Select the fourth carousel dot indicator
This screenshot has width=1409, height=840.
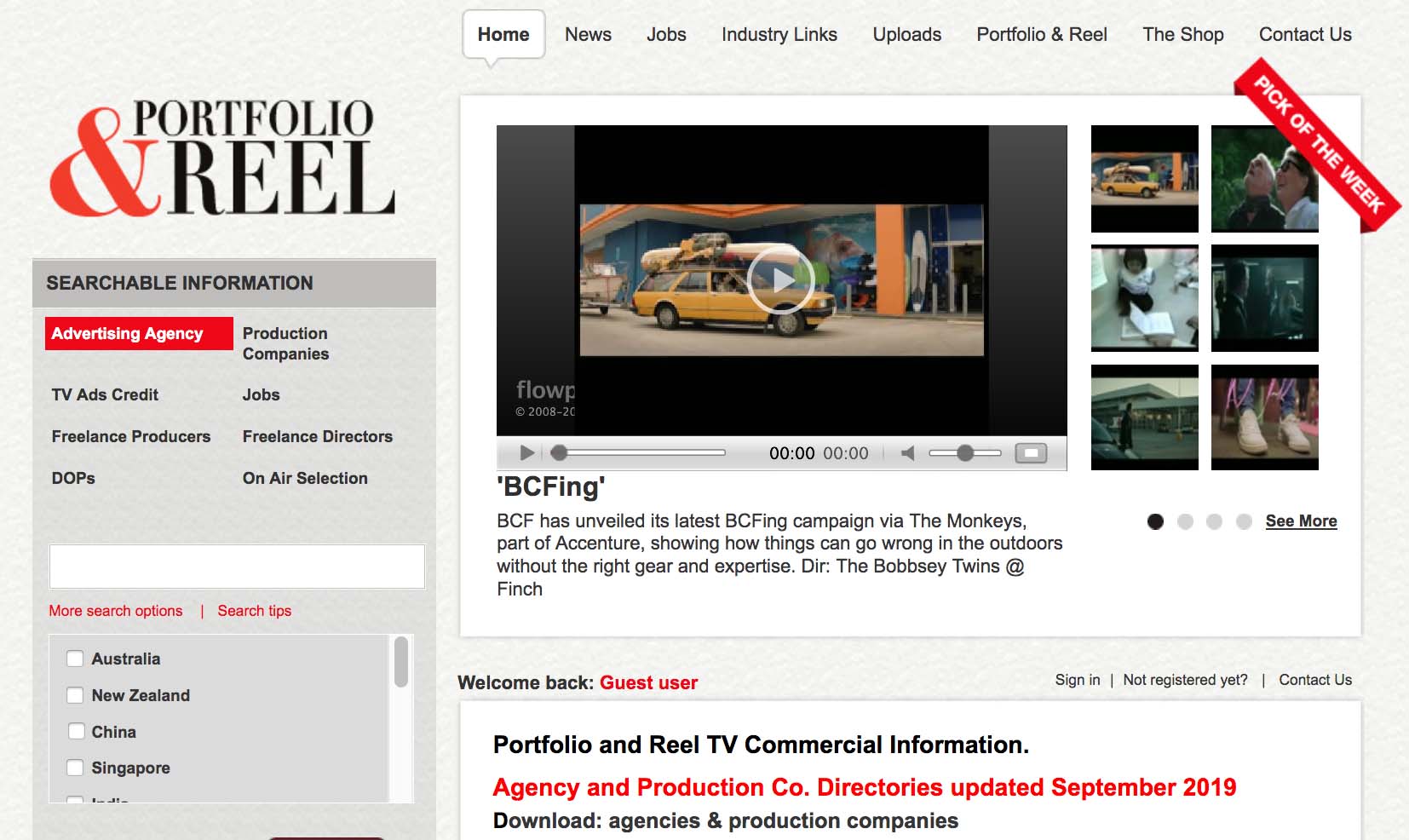tap(1244, 521)
